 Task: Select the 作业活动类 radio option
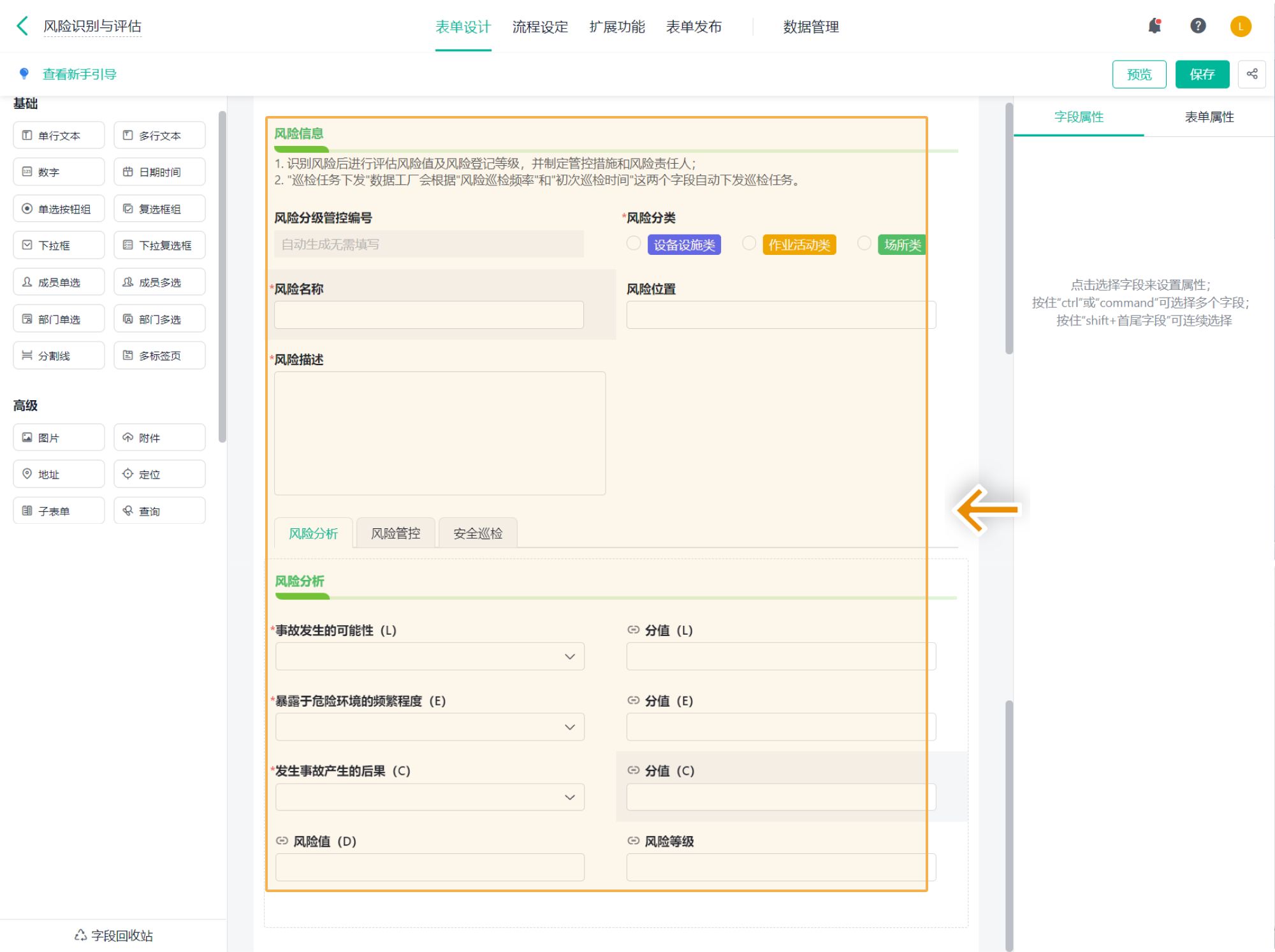[x=749, y=243]
